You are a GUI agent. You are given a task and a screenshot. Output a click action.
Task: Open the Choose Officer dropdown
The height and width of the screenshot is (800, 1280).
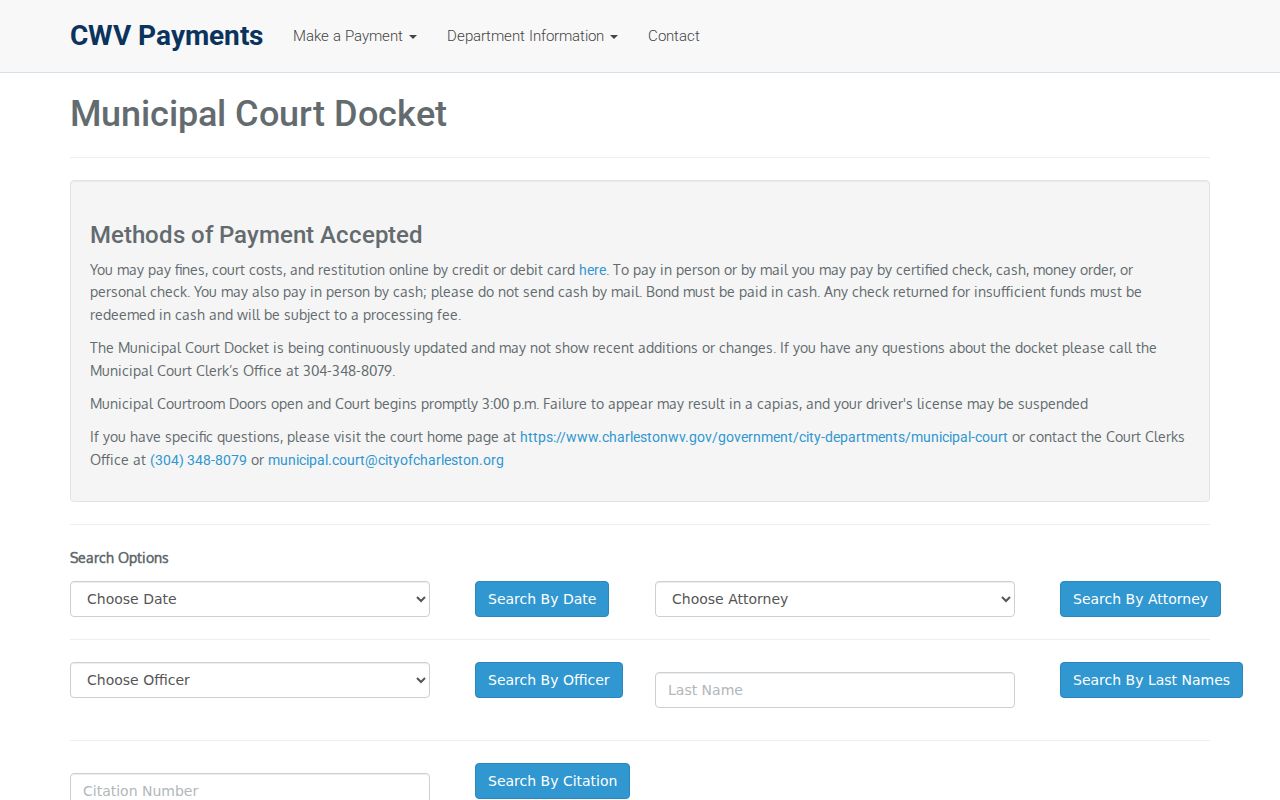250,680
